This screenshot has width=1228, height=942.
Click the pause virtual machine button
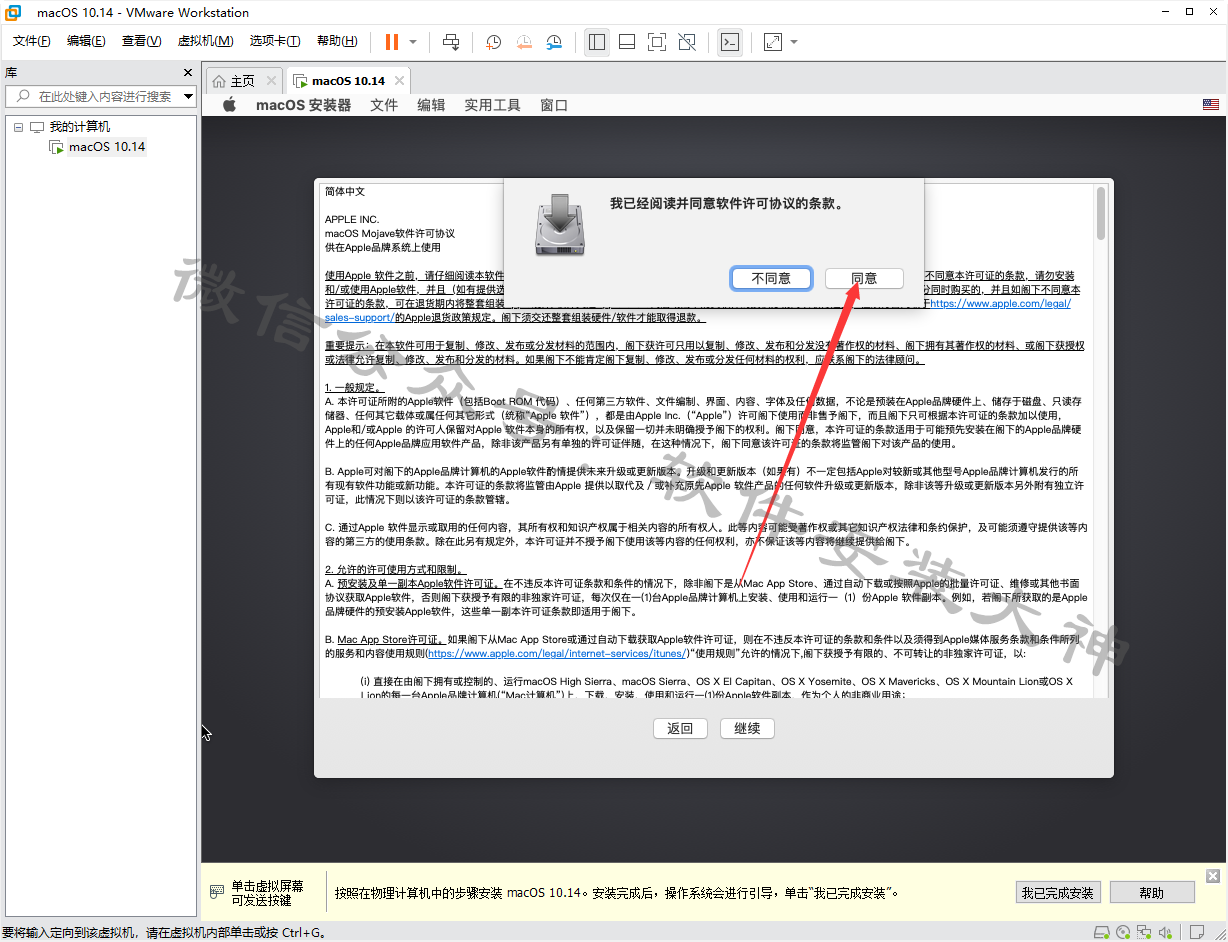click(391, 42)
